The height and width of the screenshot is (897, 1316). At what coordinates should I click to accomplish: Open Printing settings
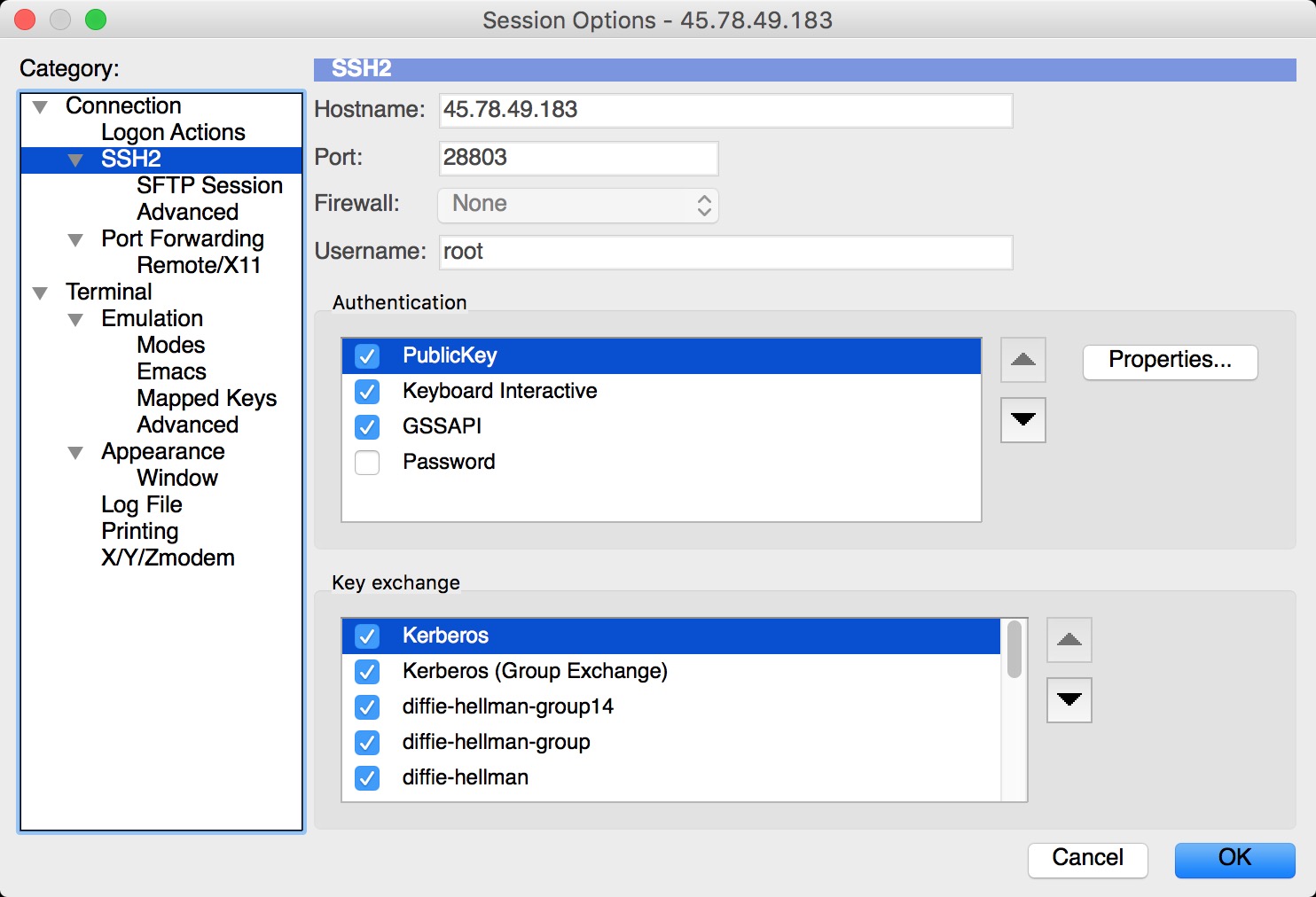[x=140, y=531]
